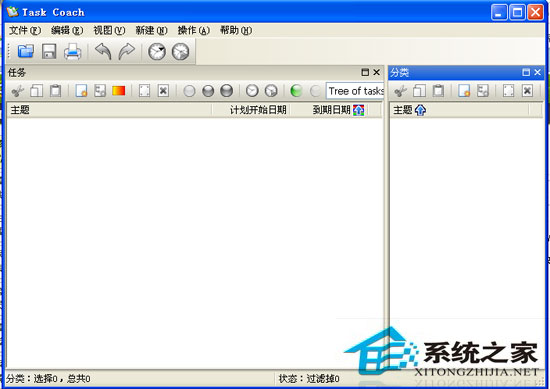Paste in the 分类 panel toolbar
The height and width of the screenshot is (389, 550).
pyautogui.click(x=438, y=91)
